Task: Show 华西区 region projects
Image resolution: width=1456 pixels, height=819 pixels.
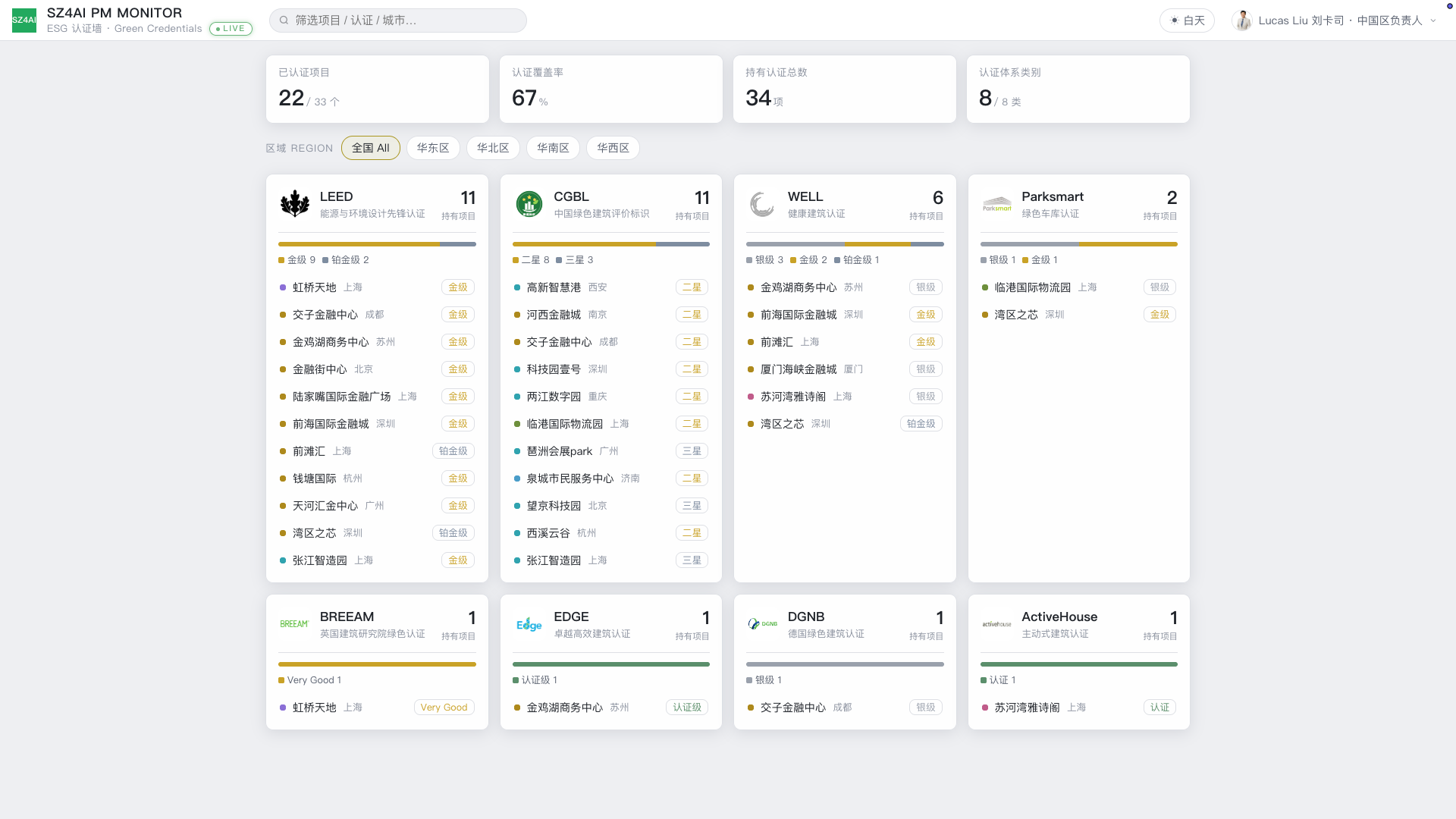Action: pyautogui.click(x=613, y=148)
